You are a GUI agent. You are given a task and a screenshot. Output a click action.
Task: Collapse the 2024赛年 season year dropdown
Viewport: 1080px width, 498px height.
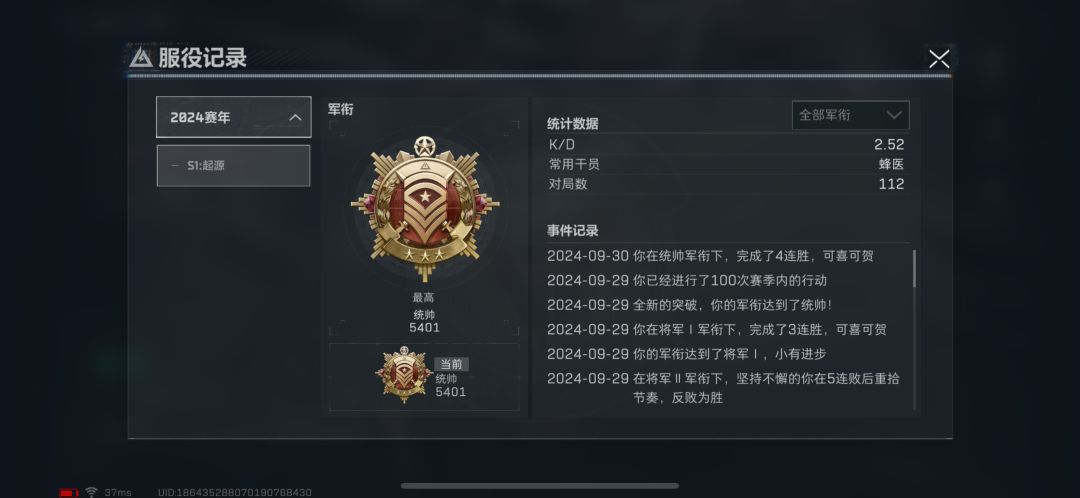[x=233, y=117]
